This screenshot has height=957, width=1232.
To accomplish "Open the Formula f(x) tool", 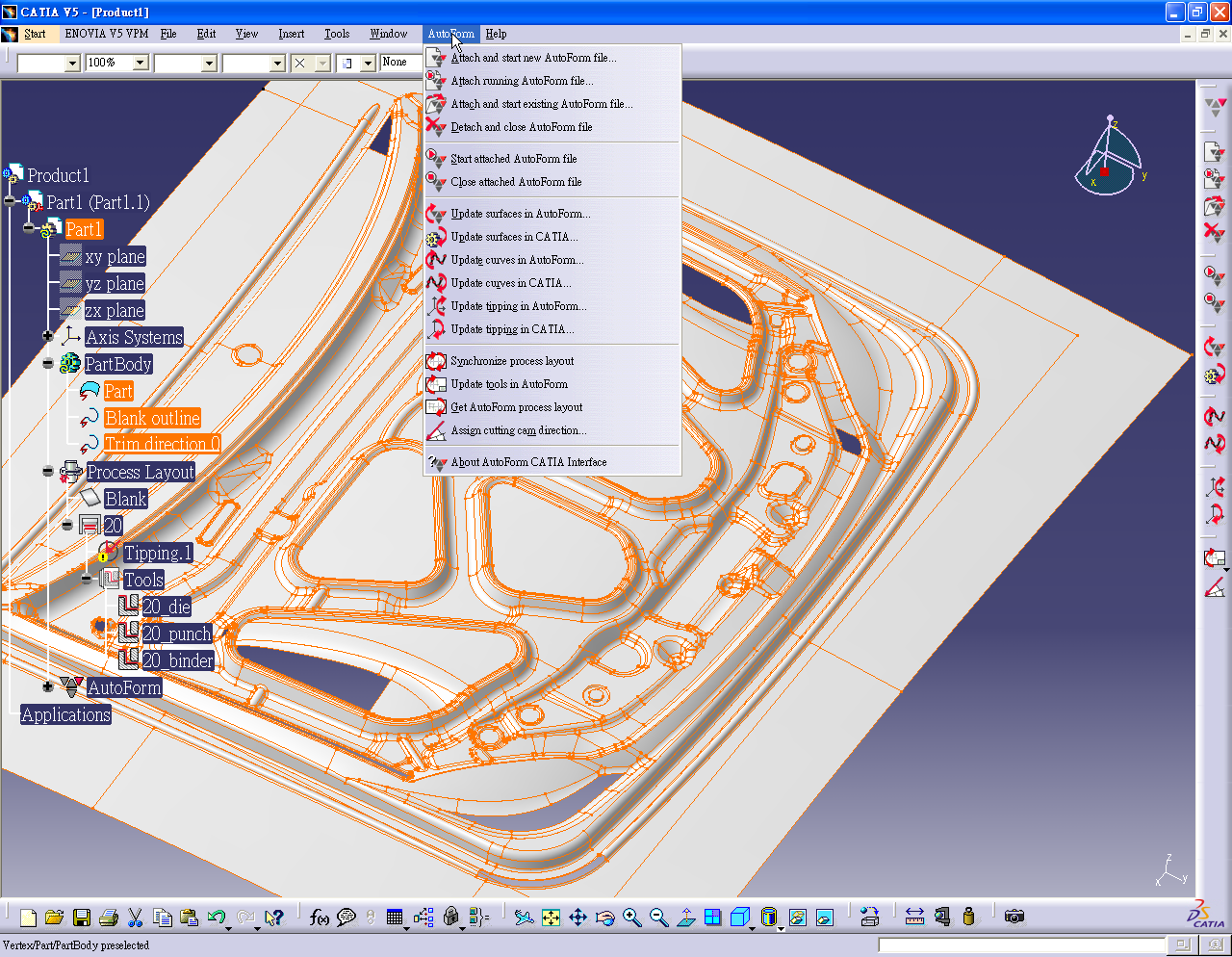I will (320, 918).
